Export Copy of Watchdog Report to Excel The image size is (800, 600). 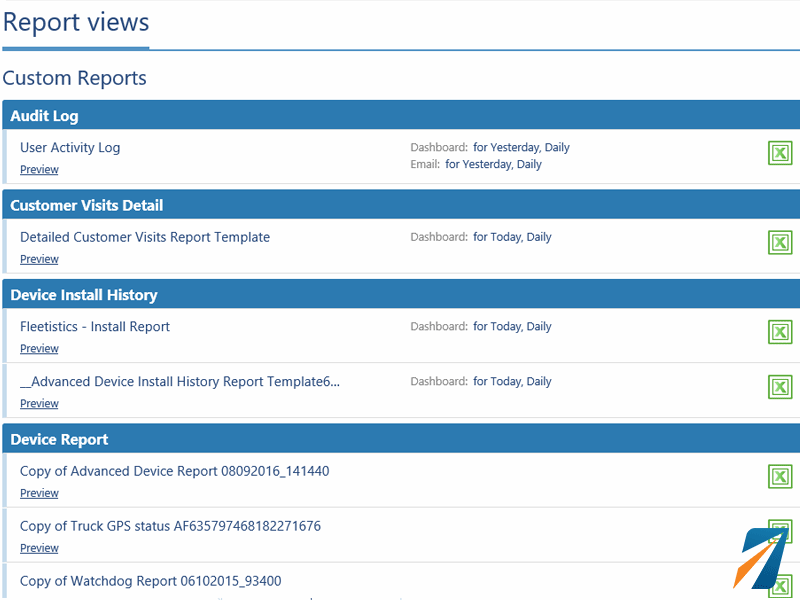click(780, 587)
